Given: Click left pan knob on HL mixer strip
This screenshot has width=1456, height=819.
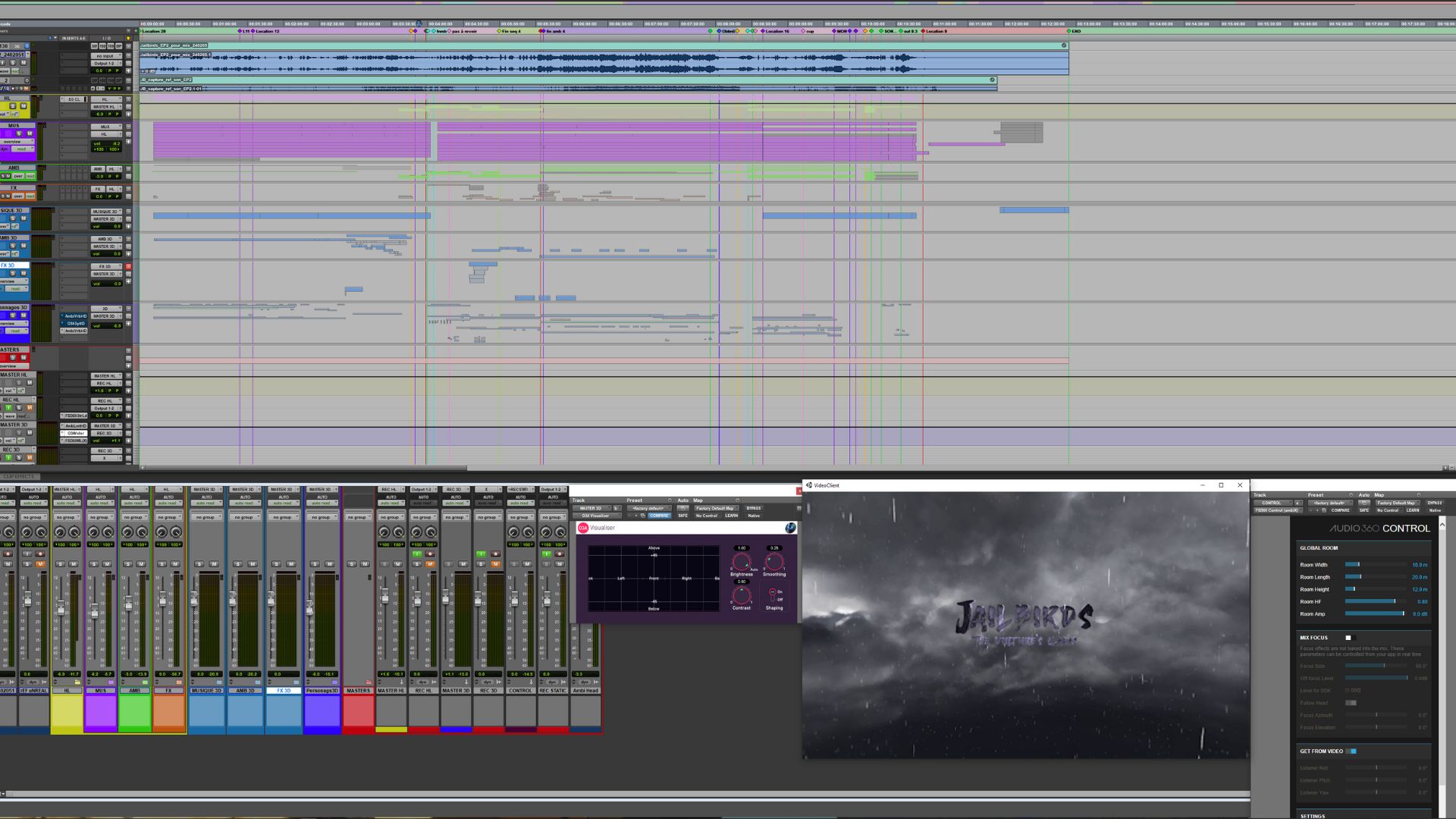Looking at the screenshot, I should click(x=60, y=532).
